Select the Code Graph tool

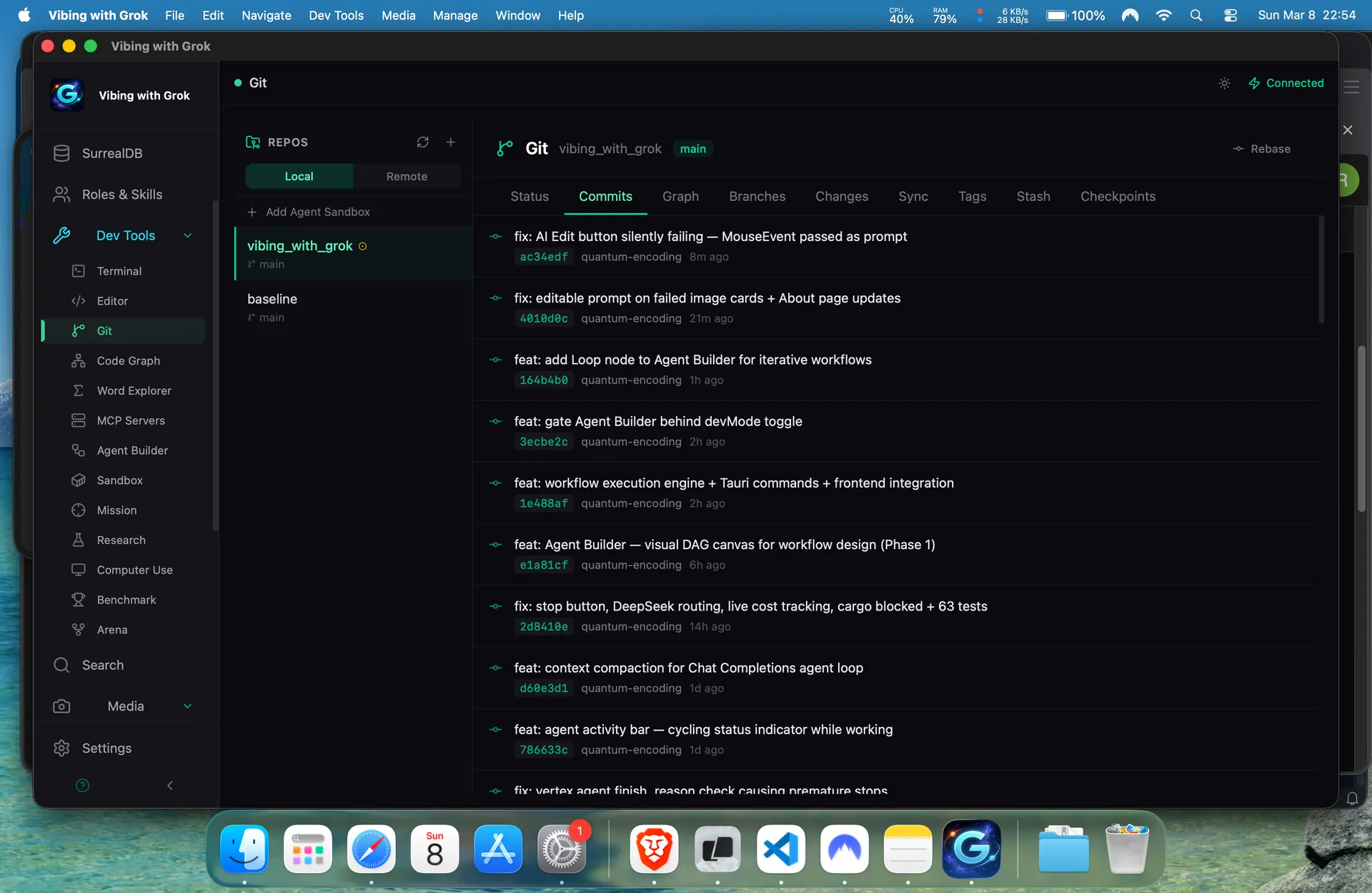pyautogui.click(x=127, y=360)
